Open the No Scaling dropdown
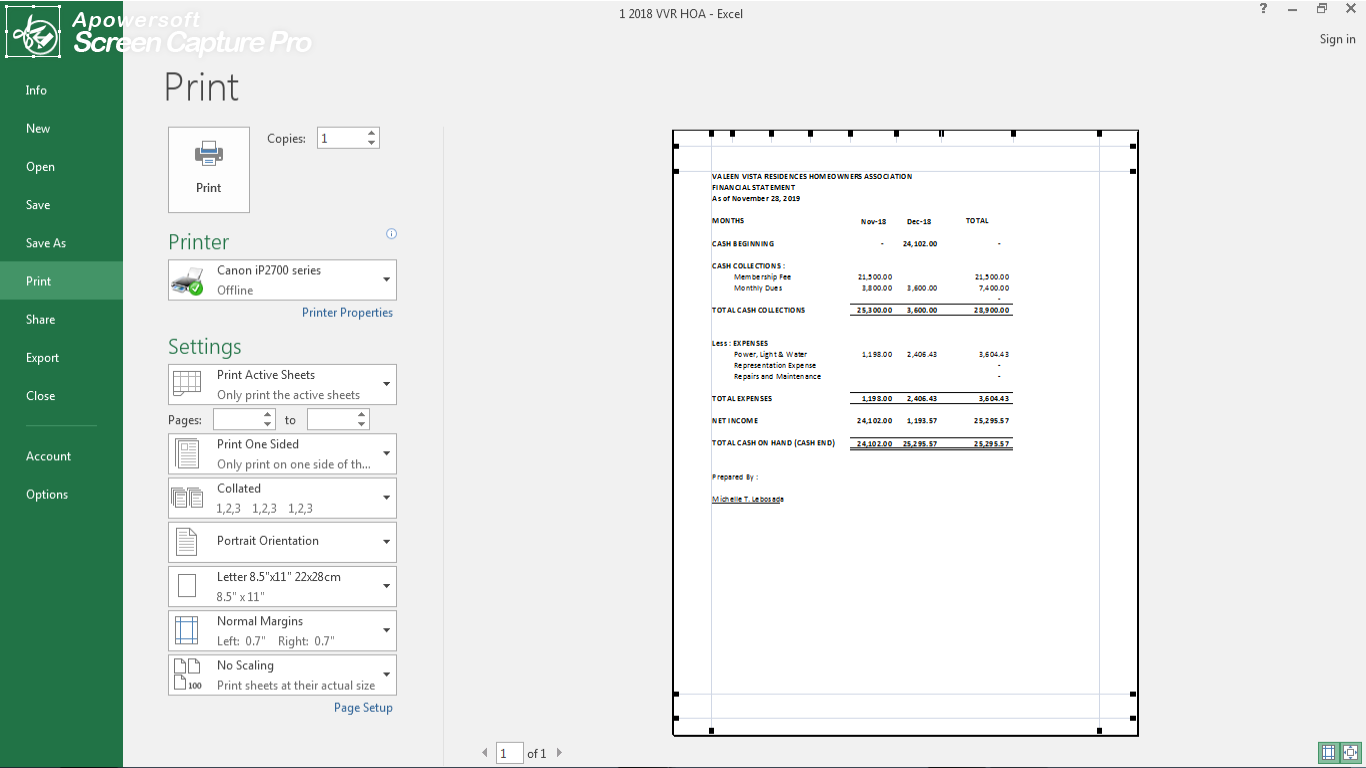 [282, 675]
